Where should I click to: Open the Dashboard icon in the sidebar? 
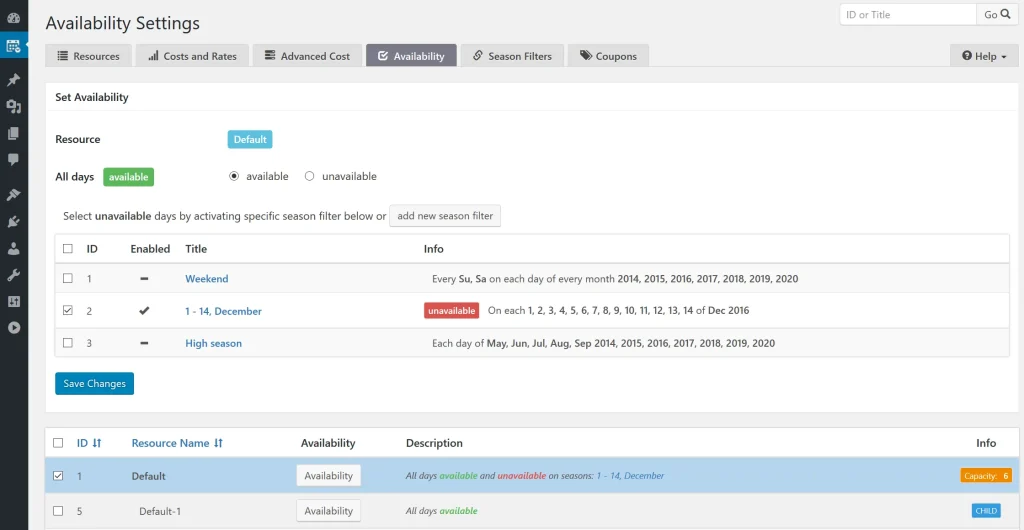point(14,17)
